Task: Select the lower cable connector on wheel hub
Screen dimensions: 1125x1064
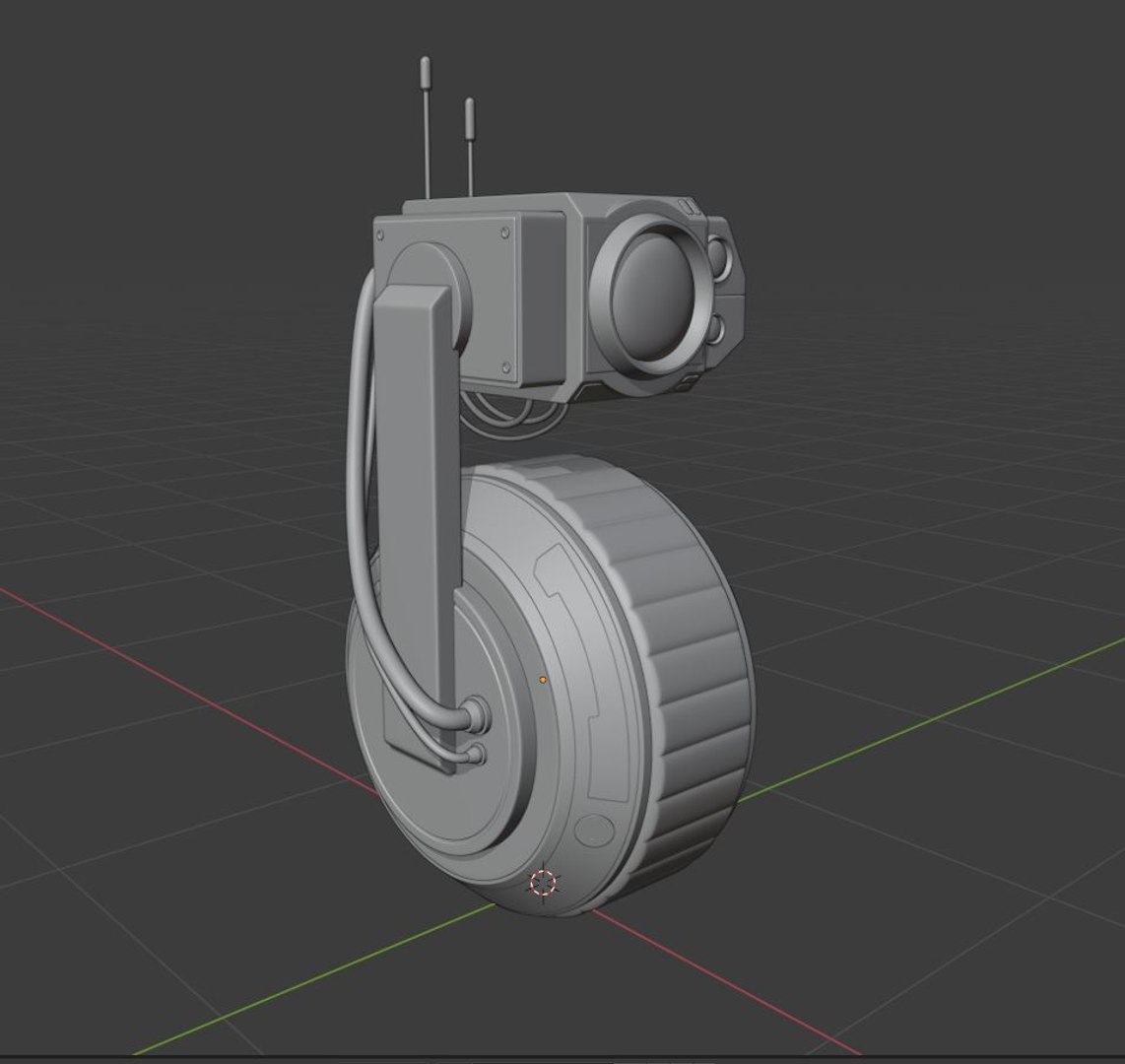Action: [x=477, y=754]
